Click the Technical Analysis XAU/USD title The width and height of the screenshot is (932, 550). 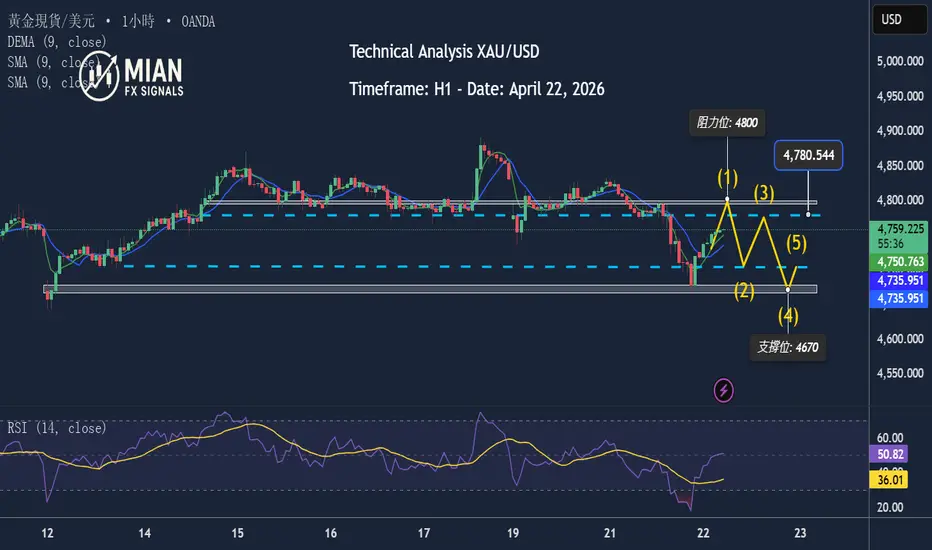444,52
